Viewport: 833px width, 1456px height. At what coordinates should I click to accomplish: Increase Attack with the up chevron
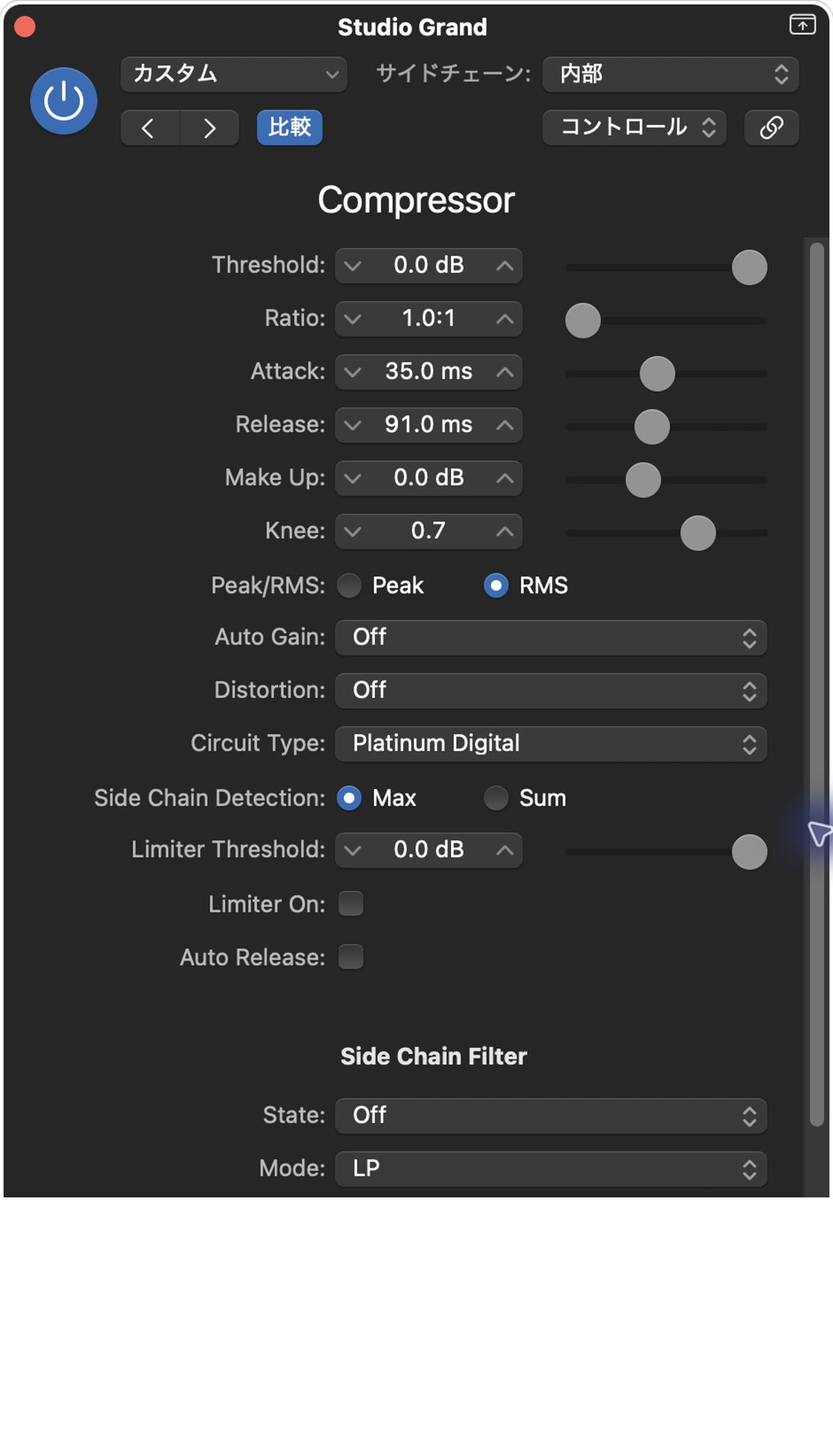coord(505,372)
